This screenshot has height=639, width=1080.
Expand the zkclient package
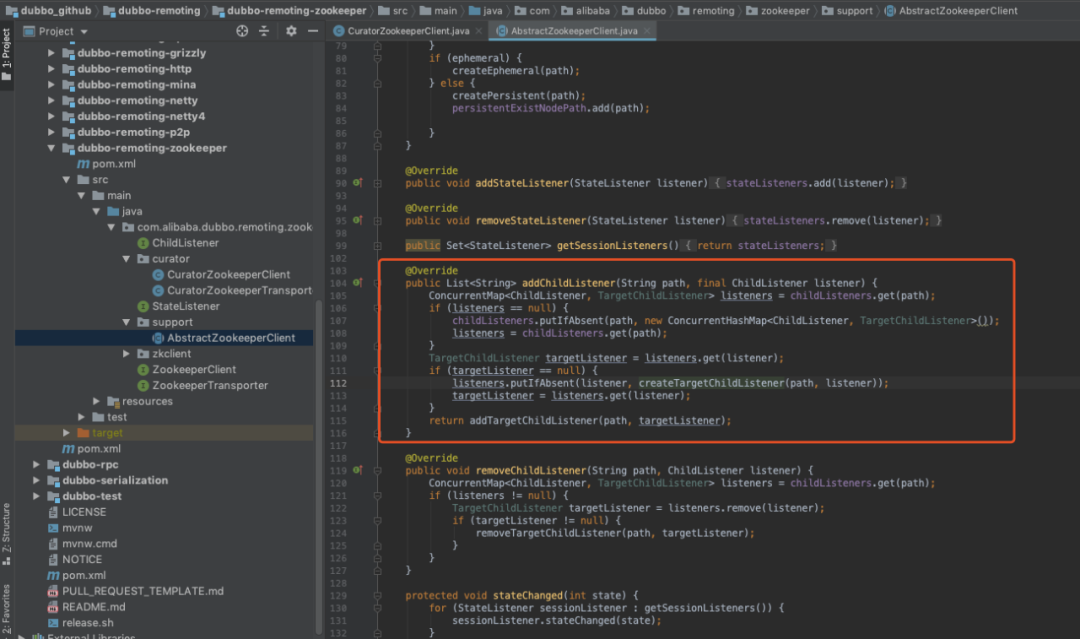[x=126, y=354]
